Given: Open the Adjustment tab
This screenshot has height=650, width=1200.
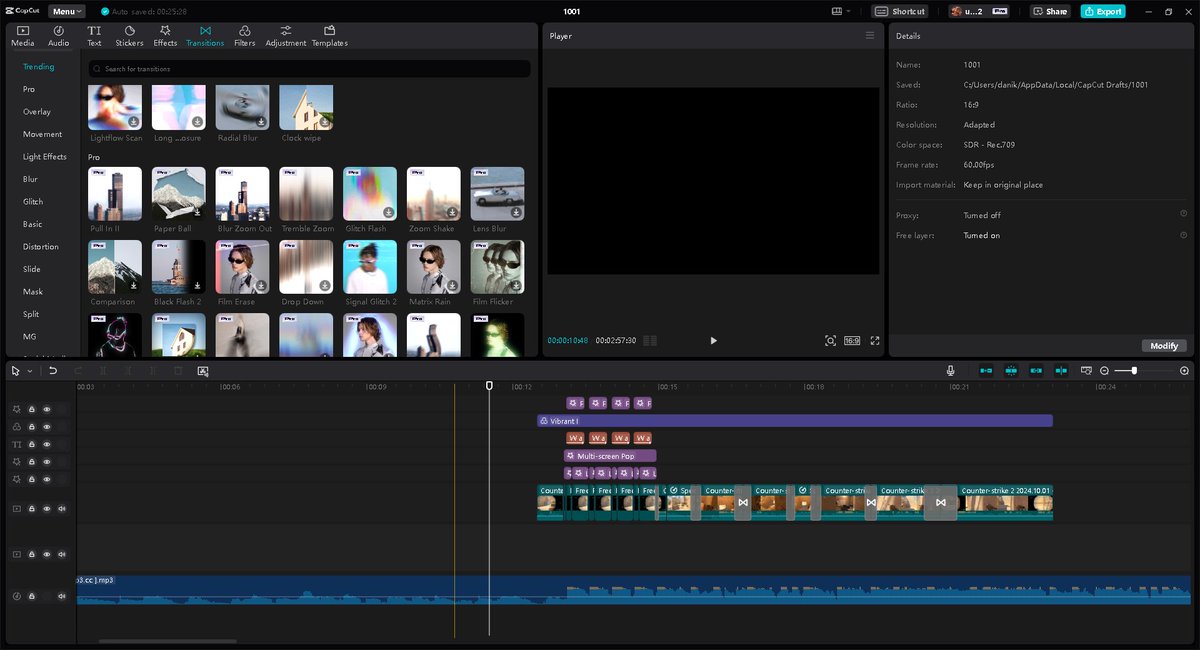Looking at the screenshot, I should tap(286, 36).
